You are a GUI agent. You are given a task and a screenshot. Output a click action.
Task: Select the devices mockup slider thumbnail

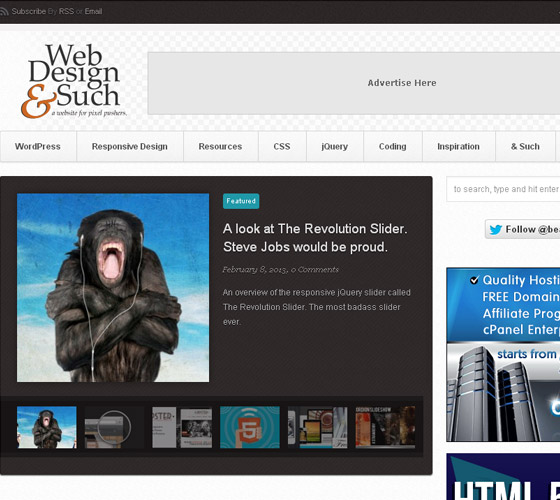318,427
